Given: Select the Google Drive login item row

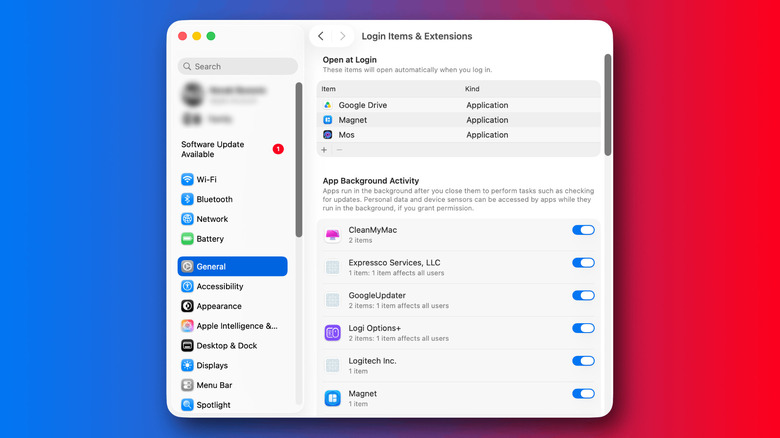Looking at the screenshot, I should [458, 105].
